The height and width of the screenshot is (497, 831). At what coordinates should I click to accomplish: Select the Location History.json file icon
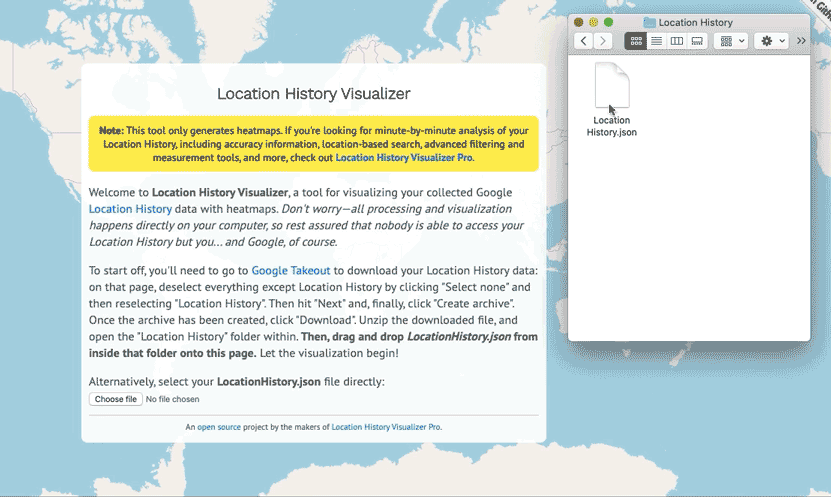(x=612, y=85)
